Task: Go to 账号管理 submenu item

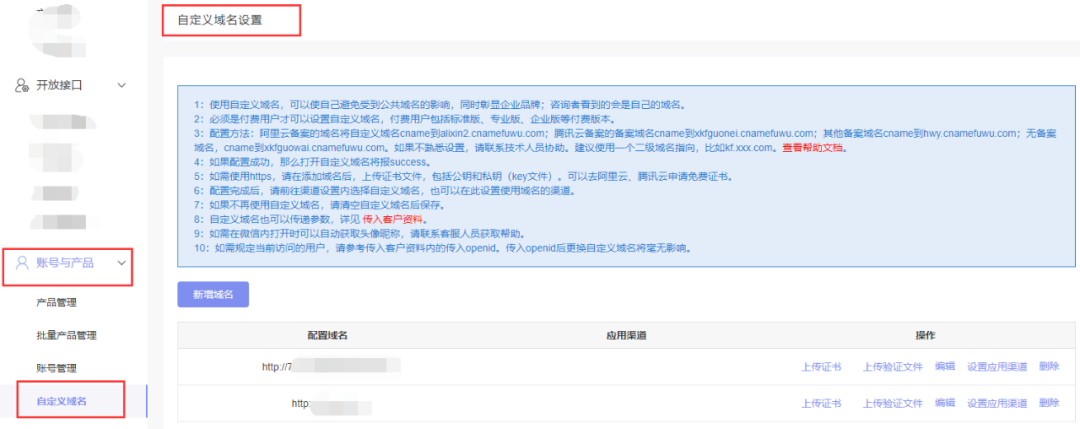Action: (x=56, y=368)
